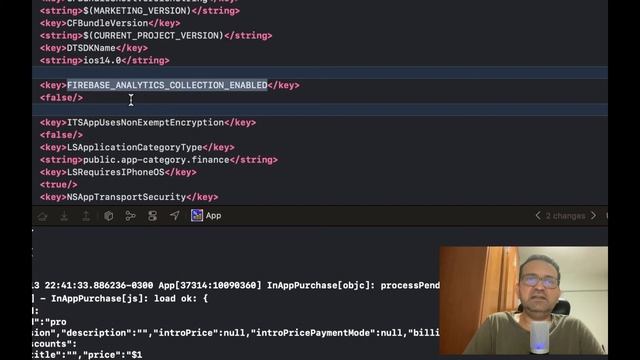This screenshot has width=640, height=360.
Task: Open the Environment Overrides icon
Action: click(153, 216)
